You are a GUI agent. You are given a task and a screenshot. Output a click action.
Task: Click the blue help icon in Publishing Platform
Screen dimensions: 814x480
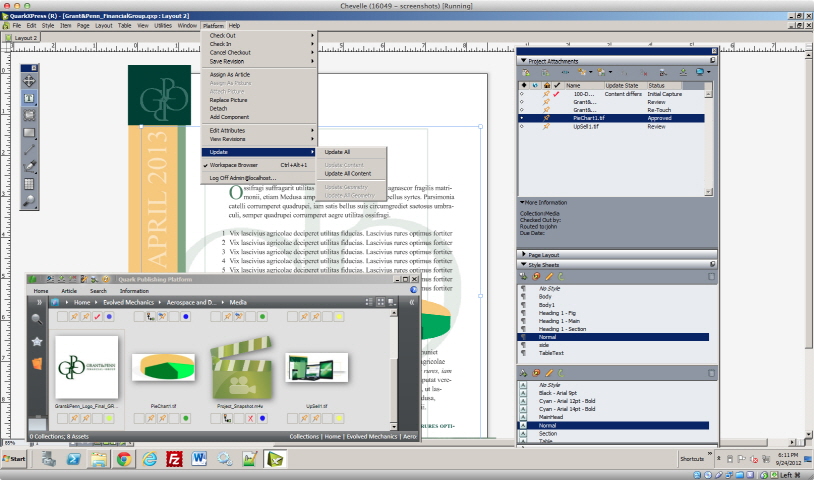coord(413,290)
